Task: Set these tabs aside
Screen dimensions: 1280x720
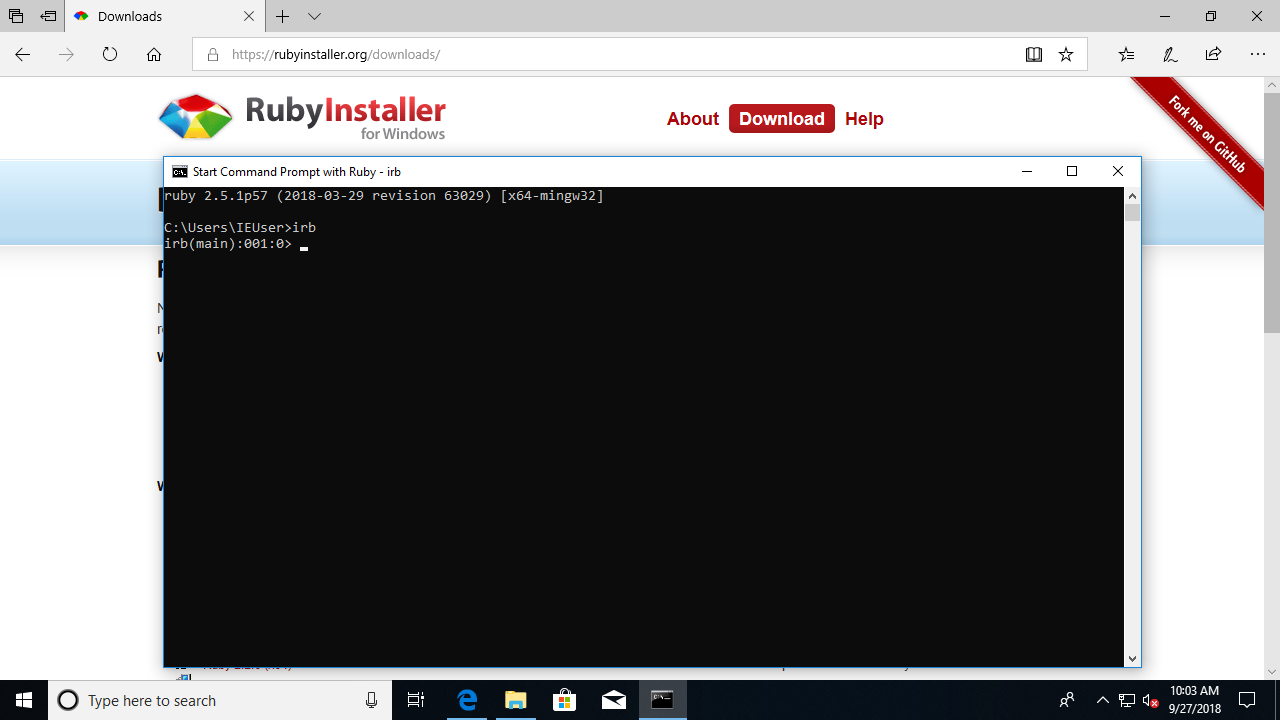Action: (48, 16)
